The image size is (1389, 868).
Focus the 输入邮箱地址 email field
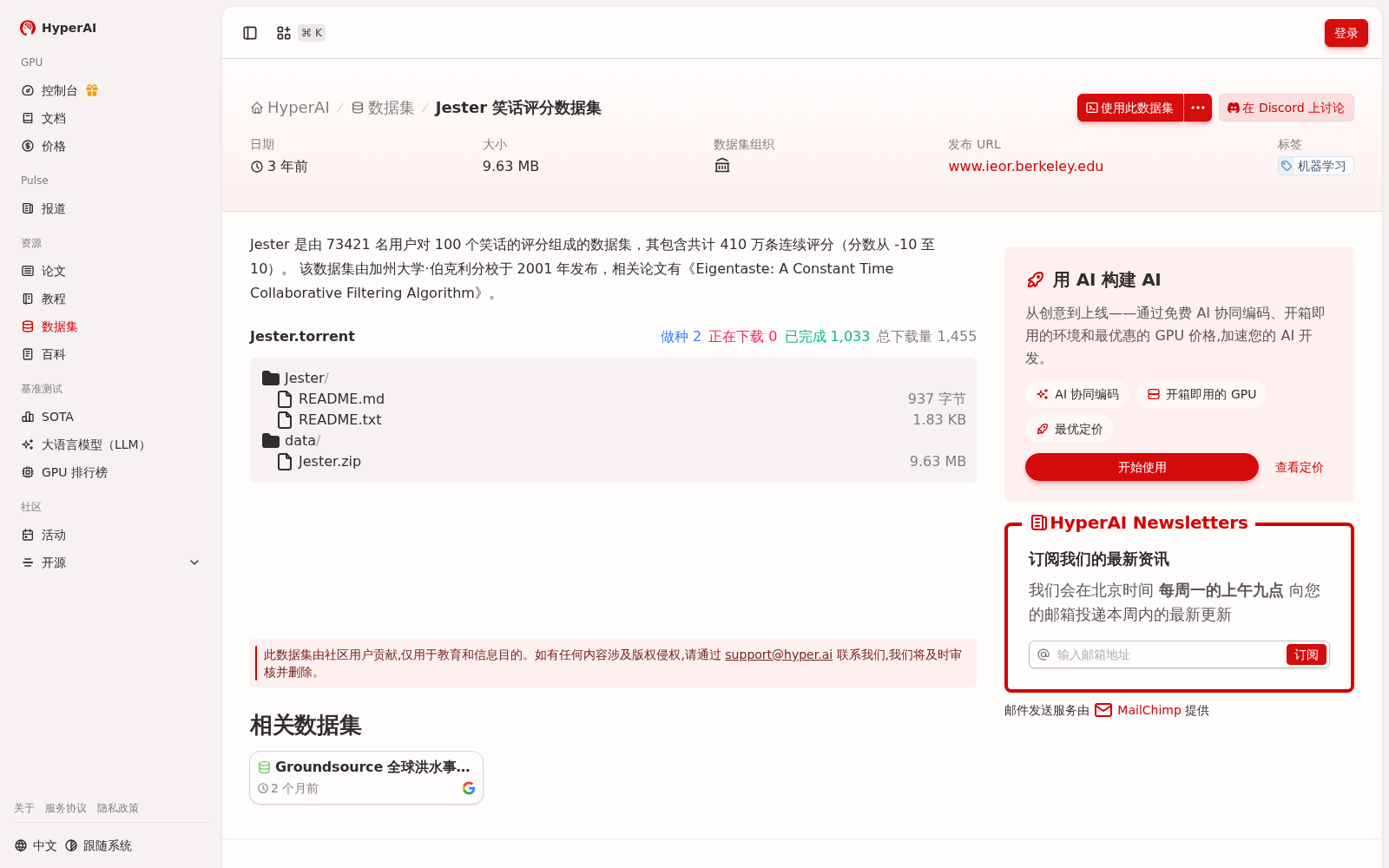pos(1168,654)
